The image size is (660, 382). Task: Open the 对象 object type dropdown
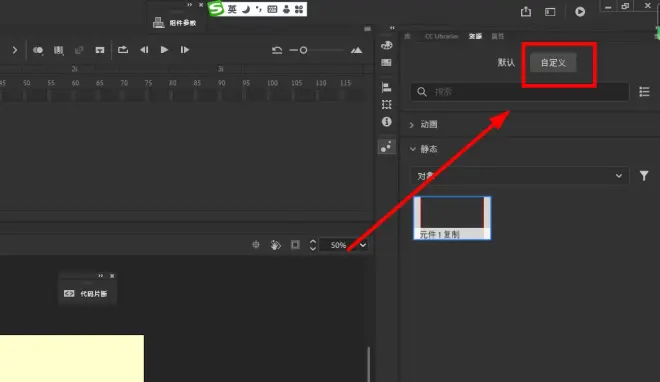[x=519, y=176]
